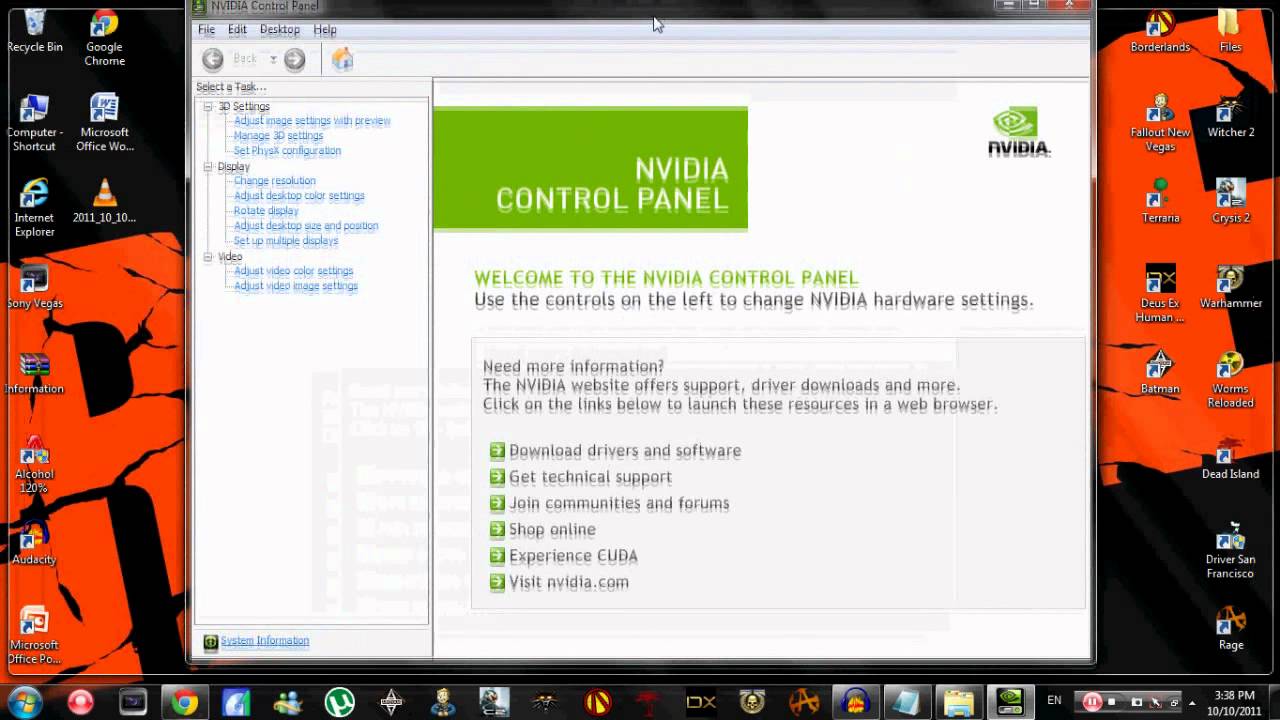Select the Recycle Bin desktop icon
This screenshot has height=720, width=1280.
[x=35, y=31]
